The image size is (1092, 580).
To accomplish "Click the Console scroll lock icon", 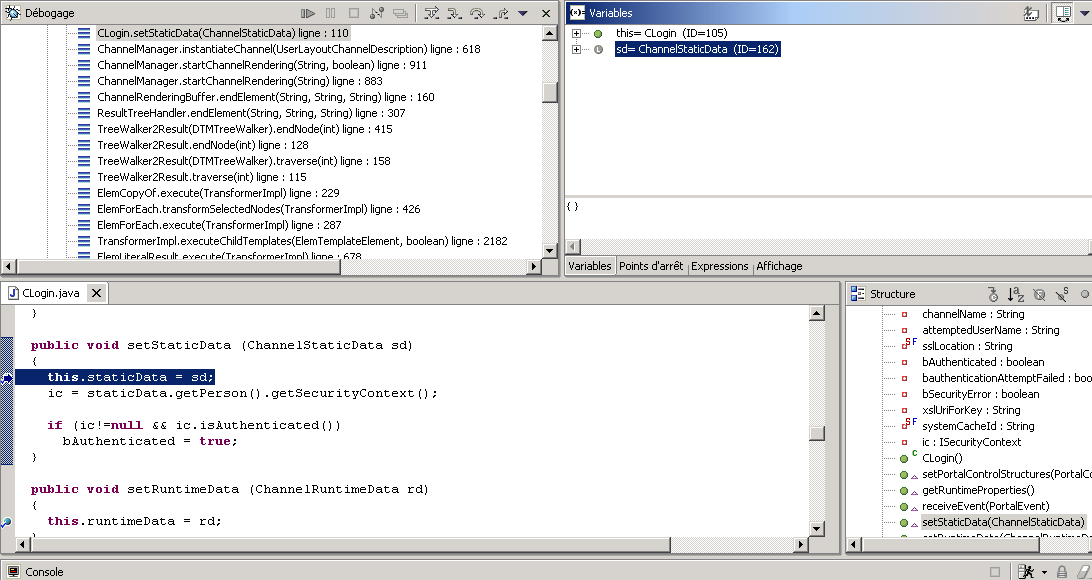I will coord(1062,572).
